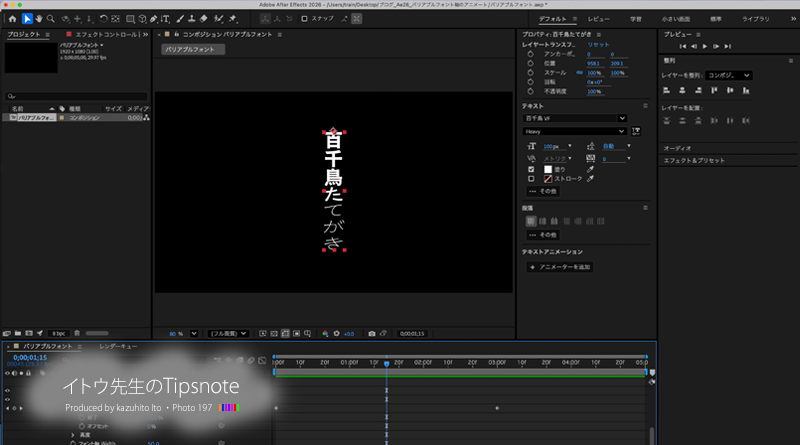Click リセット link in layer transform

[x=598, y=45]
